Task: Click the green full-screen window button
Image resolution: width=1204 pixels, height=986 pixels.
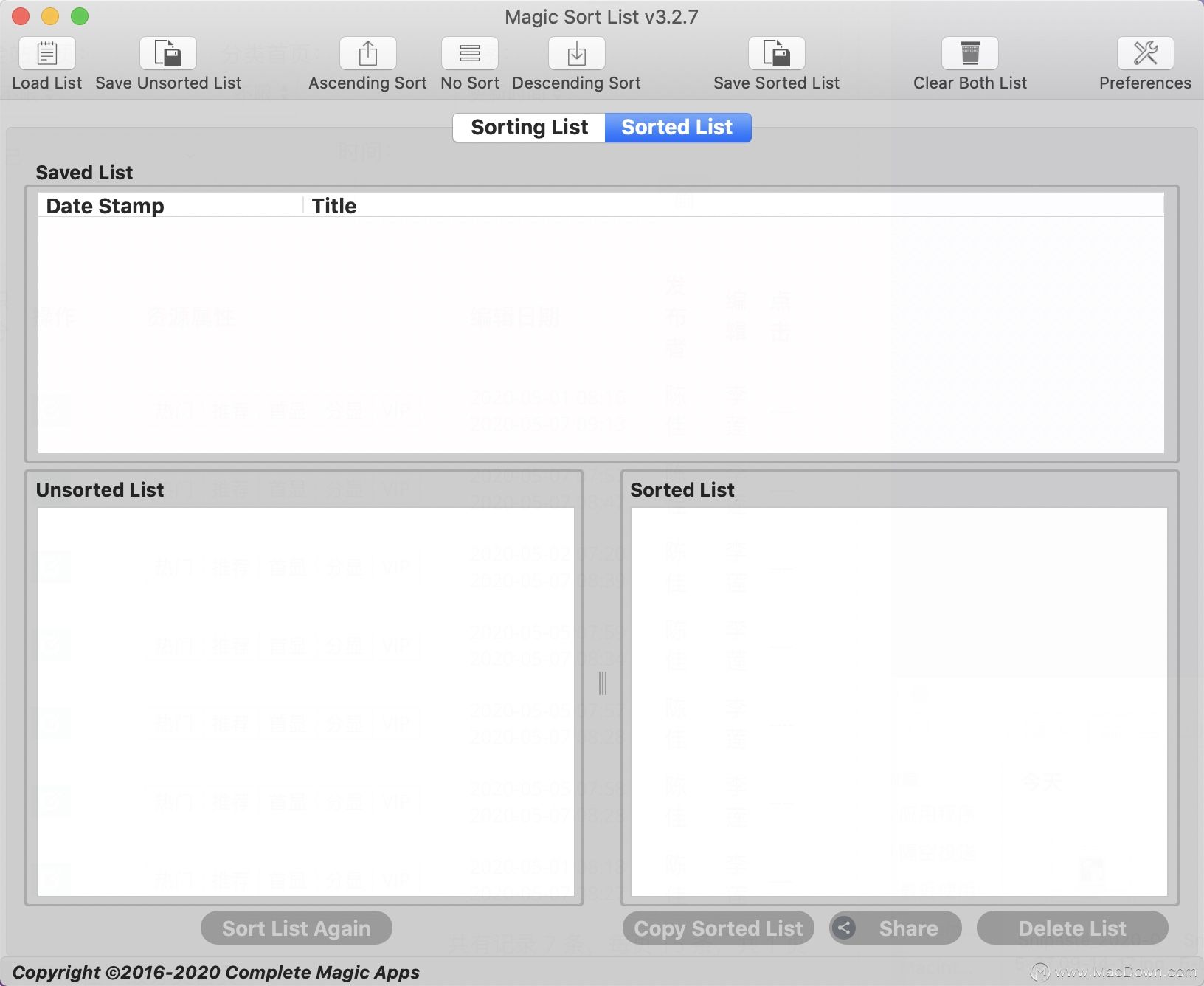Action: pos(80,16)
